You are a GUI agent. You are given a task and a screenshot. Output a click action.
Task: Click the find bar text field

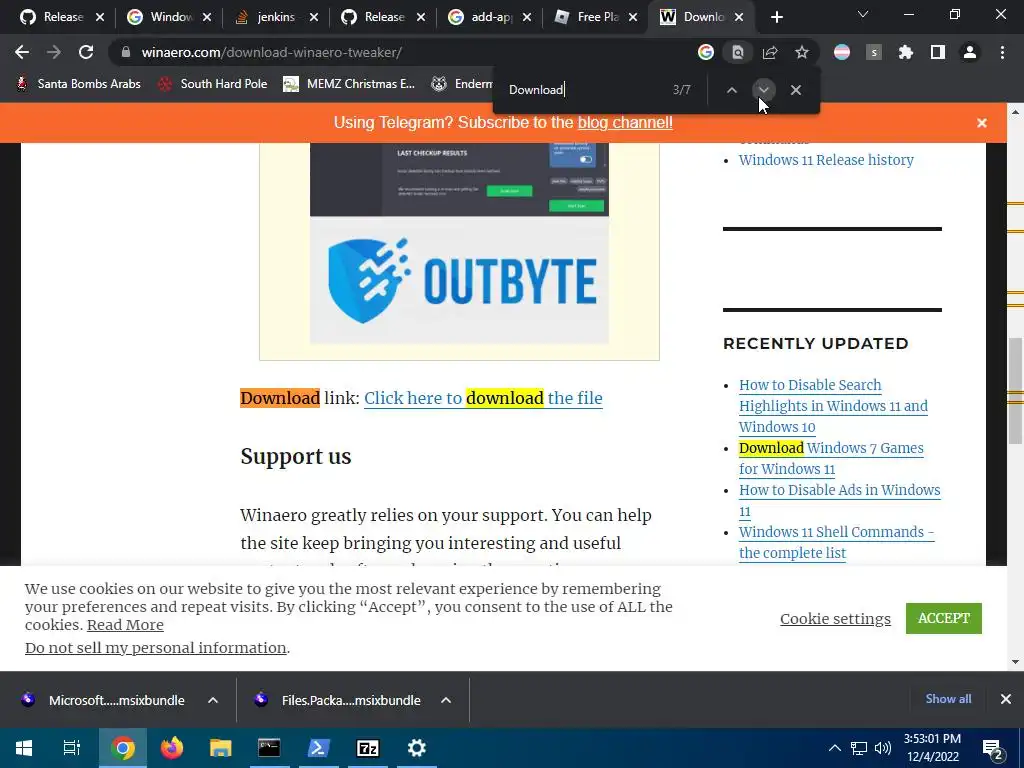584,90
